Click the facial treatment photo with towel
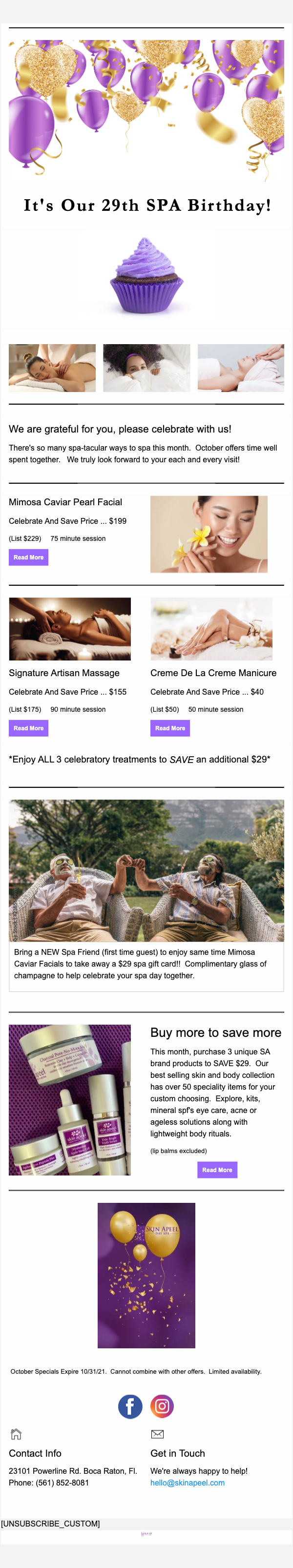 click(241, 368)
